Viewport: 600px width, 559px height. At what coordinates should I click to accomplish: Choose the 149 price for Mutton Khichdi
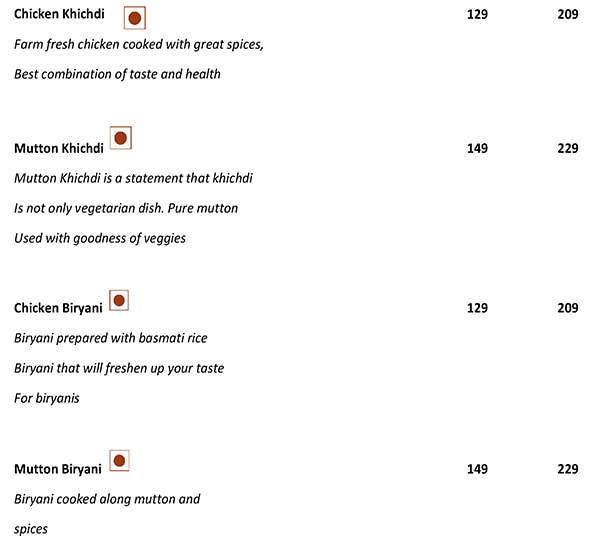[x=477, y=148]
